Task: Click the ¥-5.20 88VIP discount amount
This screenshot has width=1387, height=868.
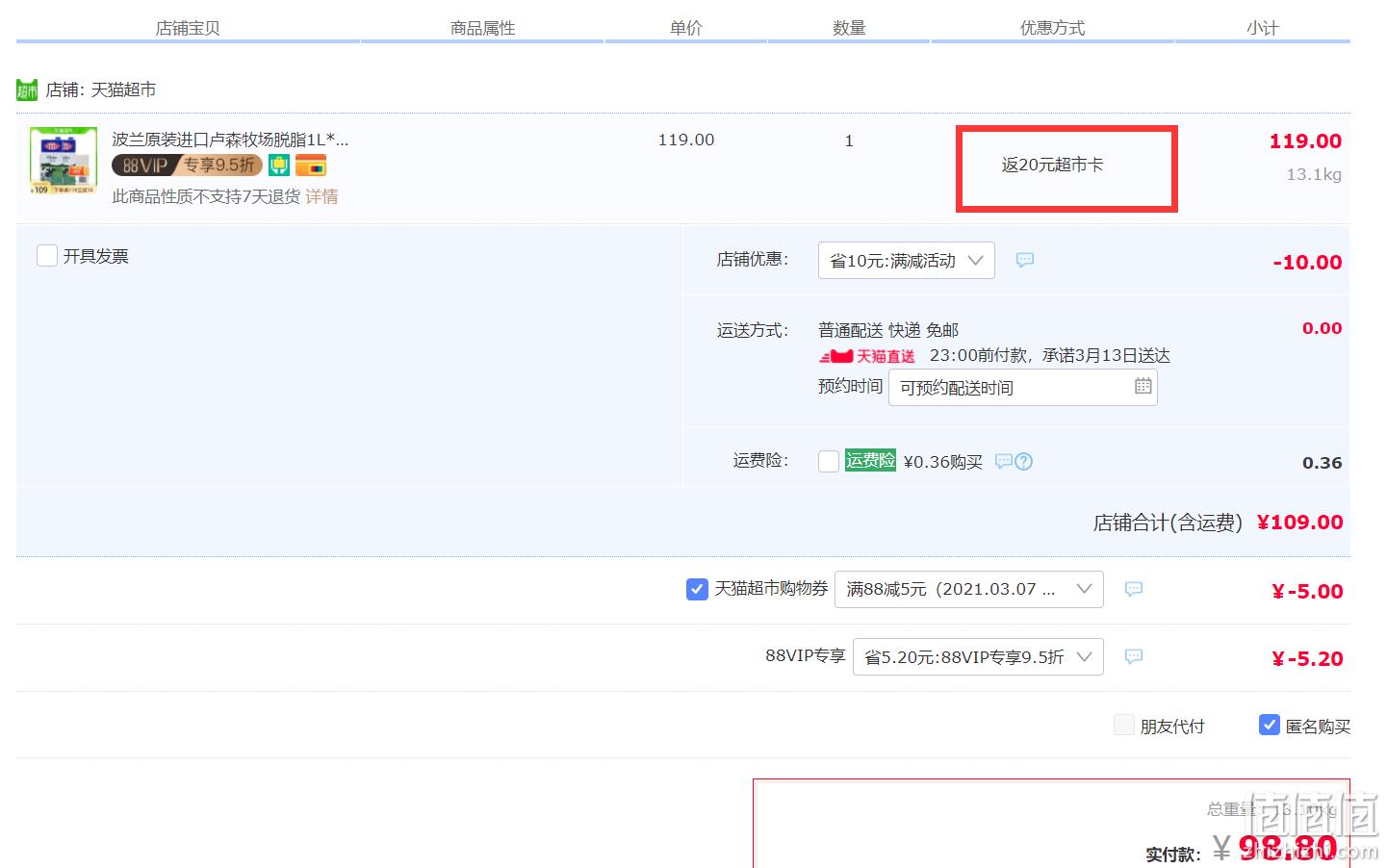Action: point(1307,659)
